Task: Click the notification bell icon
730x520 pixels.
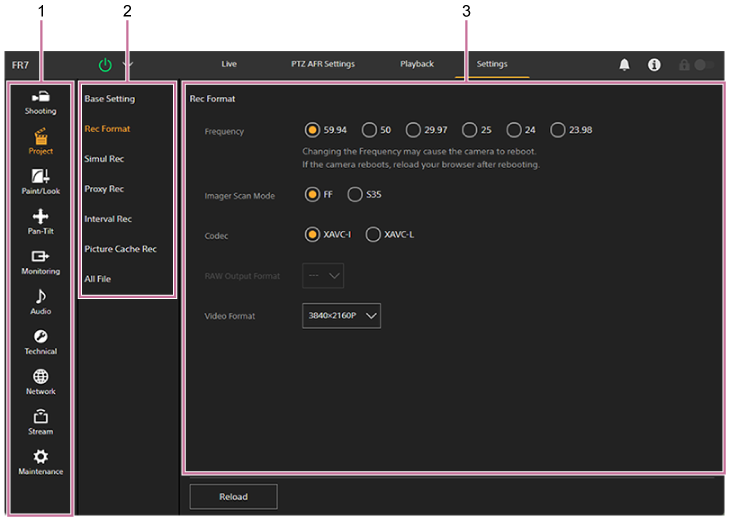Action: [624, 65]
